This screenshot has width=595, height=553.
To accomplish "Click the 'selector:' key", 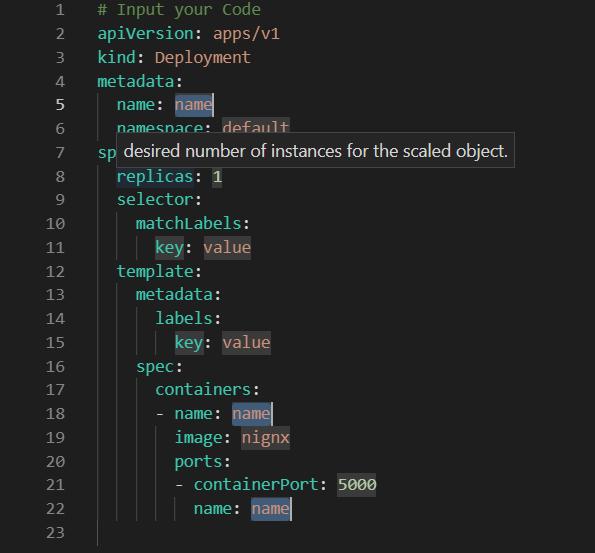I will (x=159, y=200).
